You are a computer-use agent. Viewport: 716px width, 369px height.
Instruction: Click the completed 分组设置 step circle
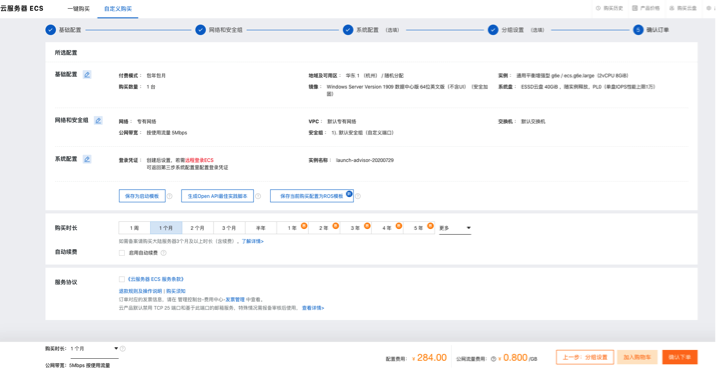493,30
